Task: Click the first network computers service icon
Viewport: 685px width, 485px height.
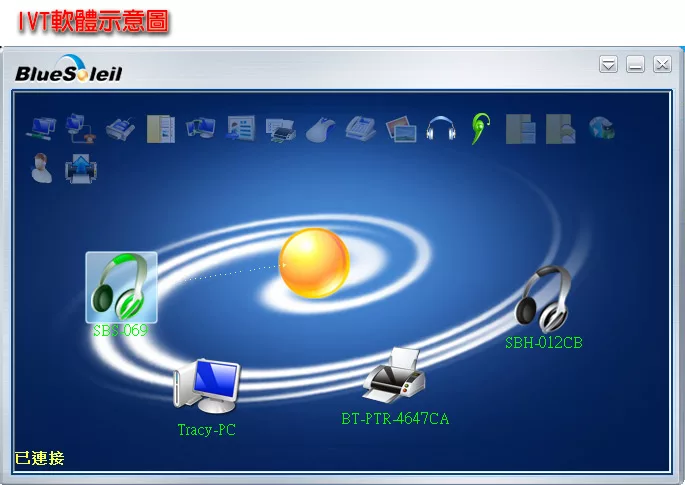Action: [x=41, y=129]
